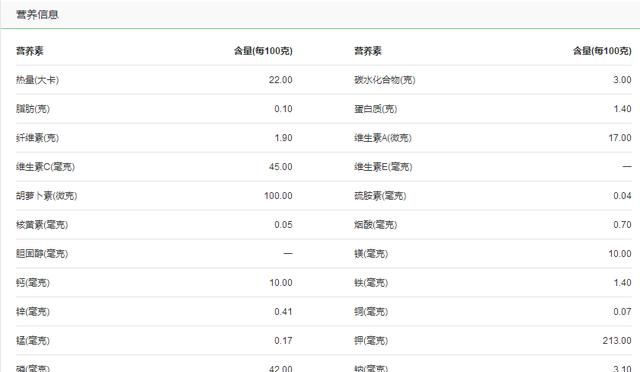Select the 45.00 value for 维生素C

[x=280, y=167]
